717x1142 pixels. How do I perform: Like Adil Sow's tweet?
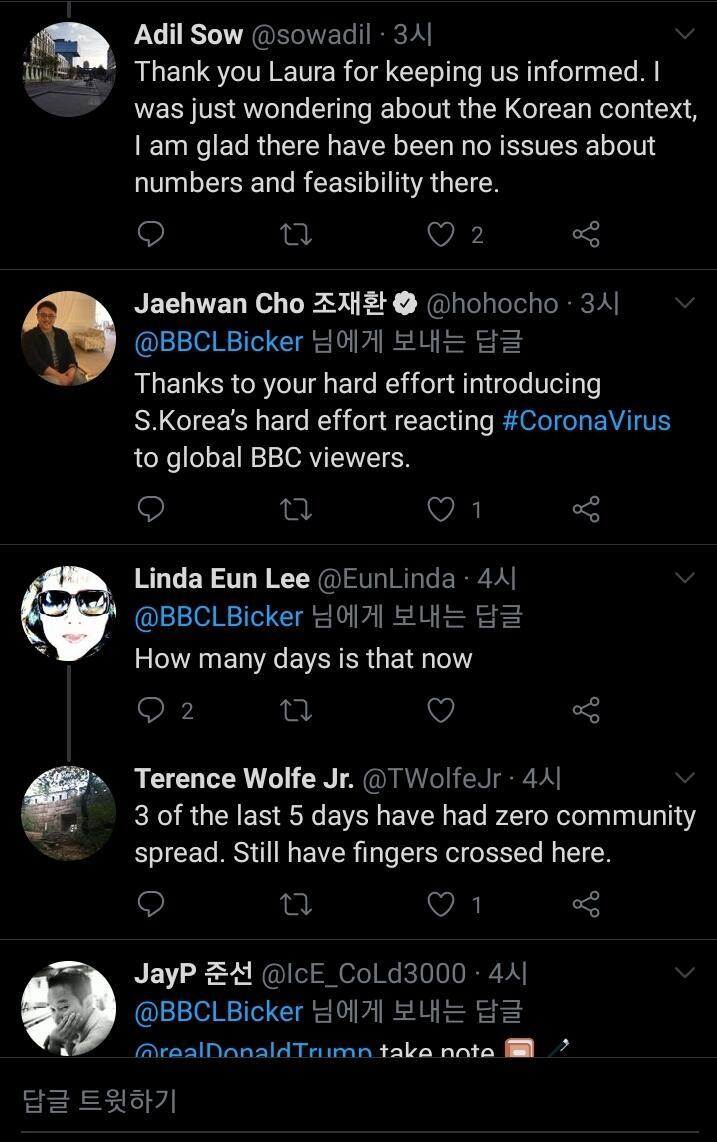[x=441, y=234]
